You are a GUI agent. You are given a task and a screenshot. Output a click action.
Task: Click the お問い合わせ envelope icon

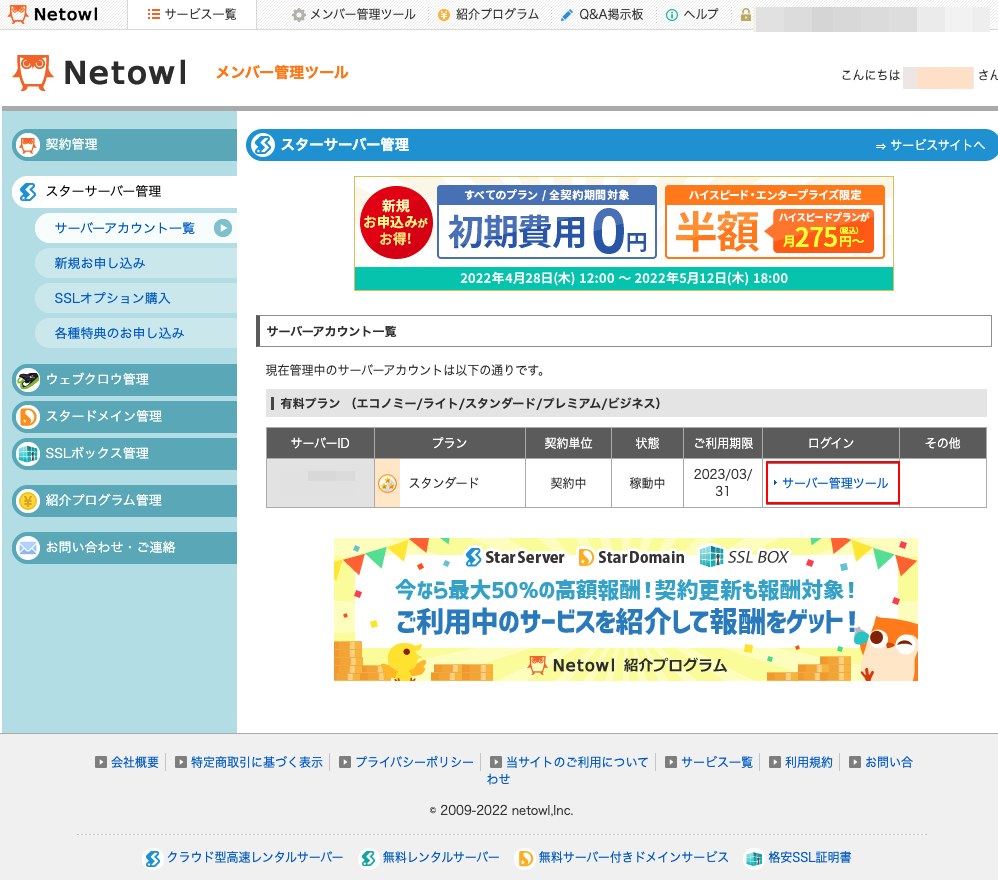[27, 547]
